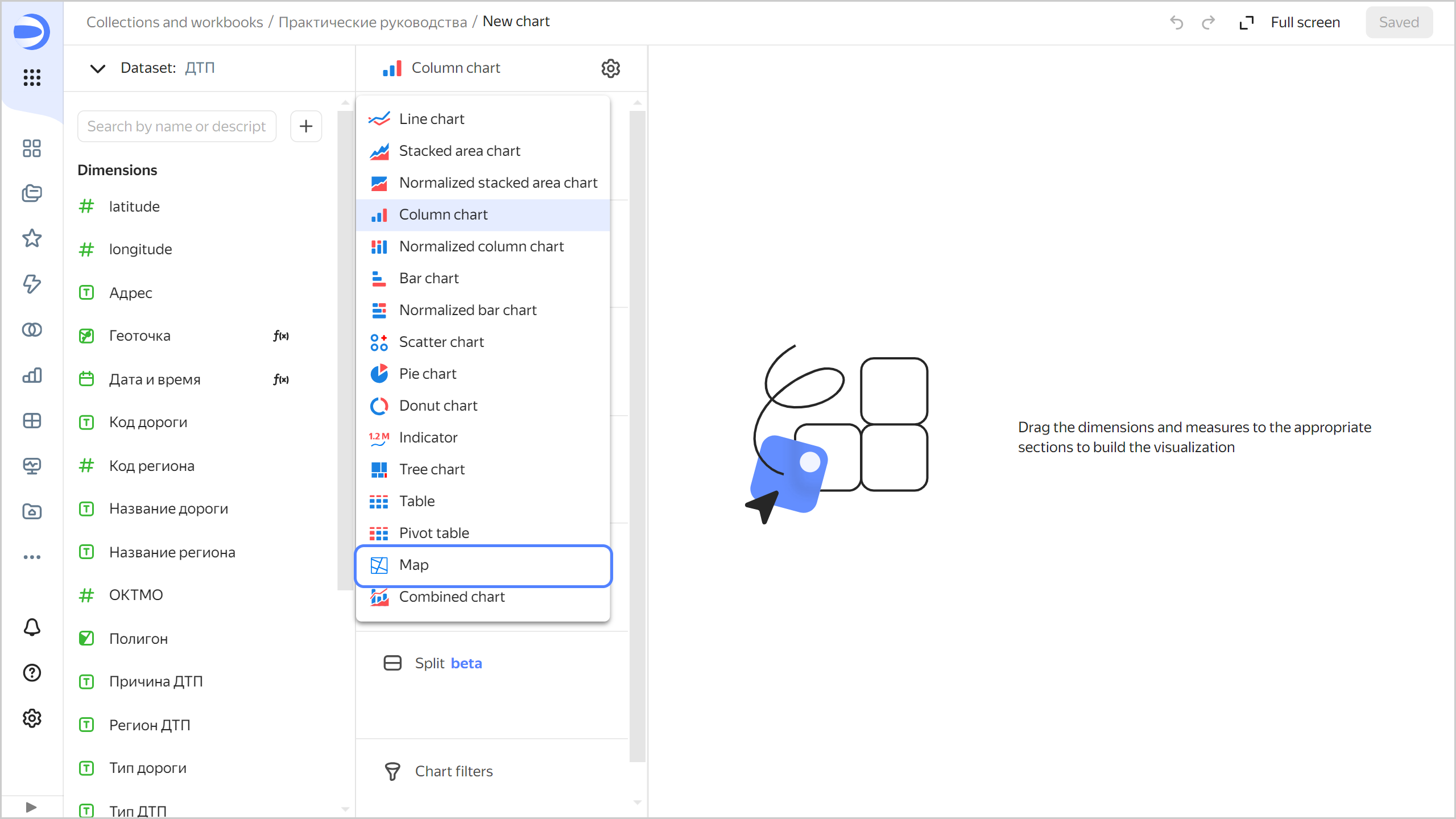
Task: Expand the left sidebar panel arrow
Action: click(x=31, y=807)
